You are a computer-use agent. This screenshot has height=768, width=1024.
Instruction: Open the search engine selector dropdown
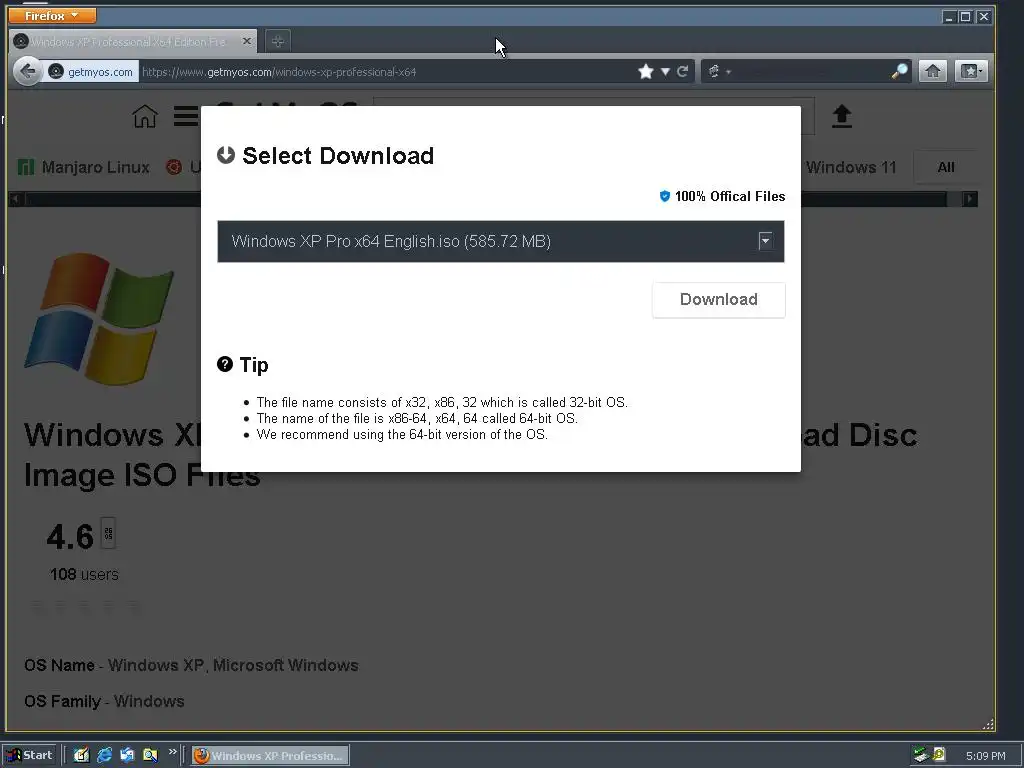(x=719, y=72)
